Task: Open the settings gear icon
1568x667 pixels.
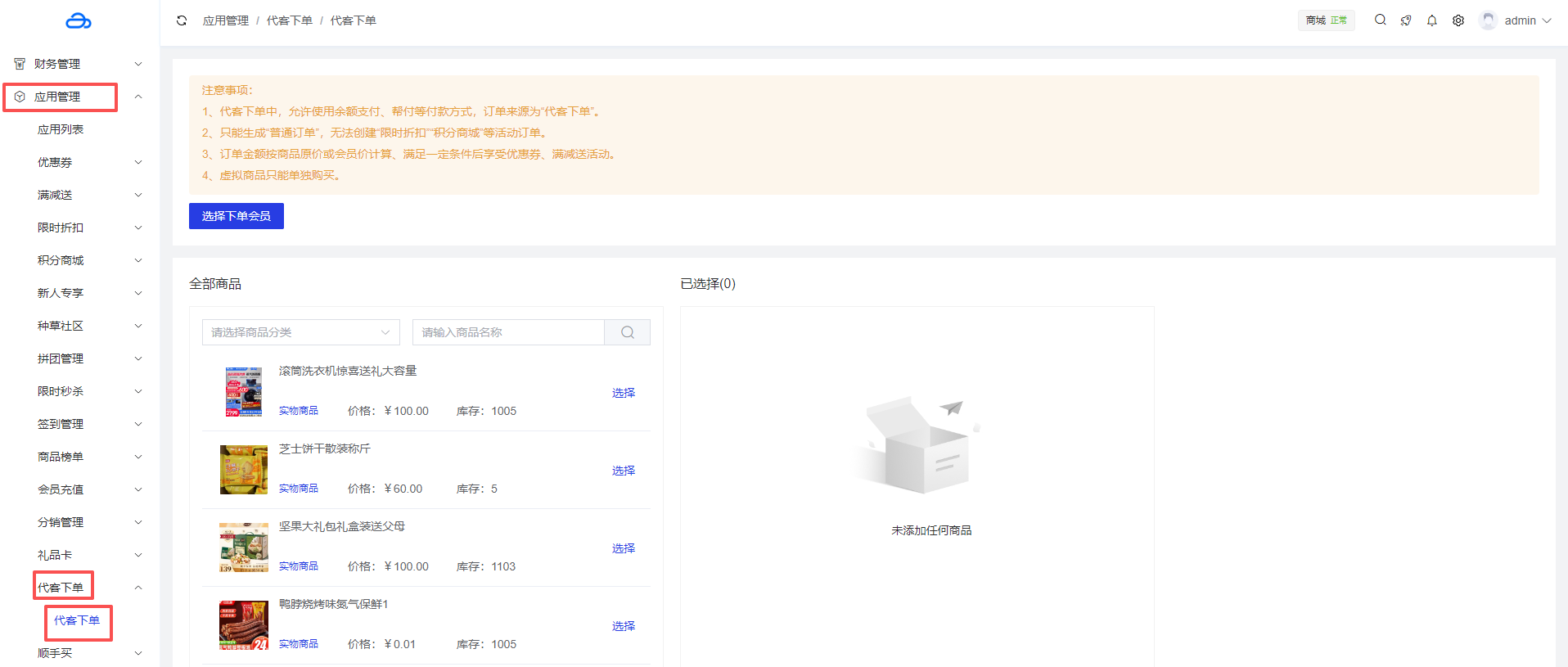Action: point(1458,20)
